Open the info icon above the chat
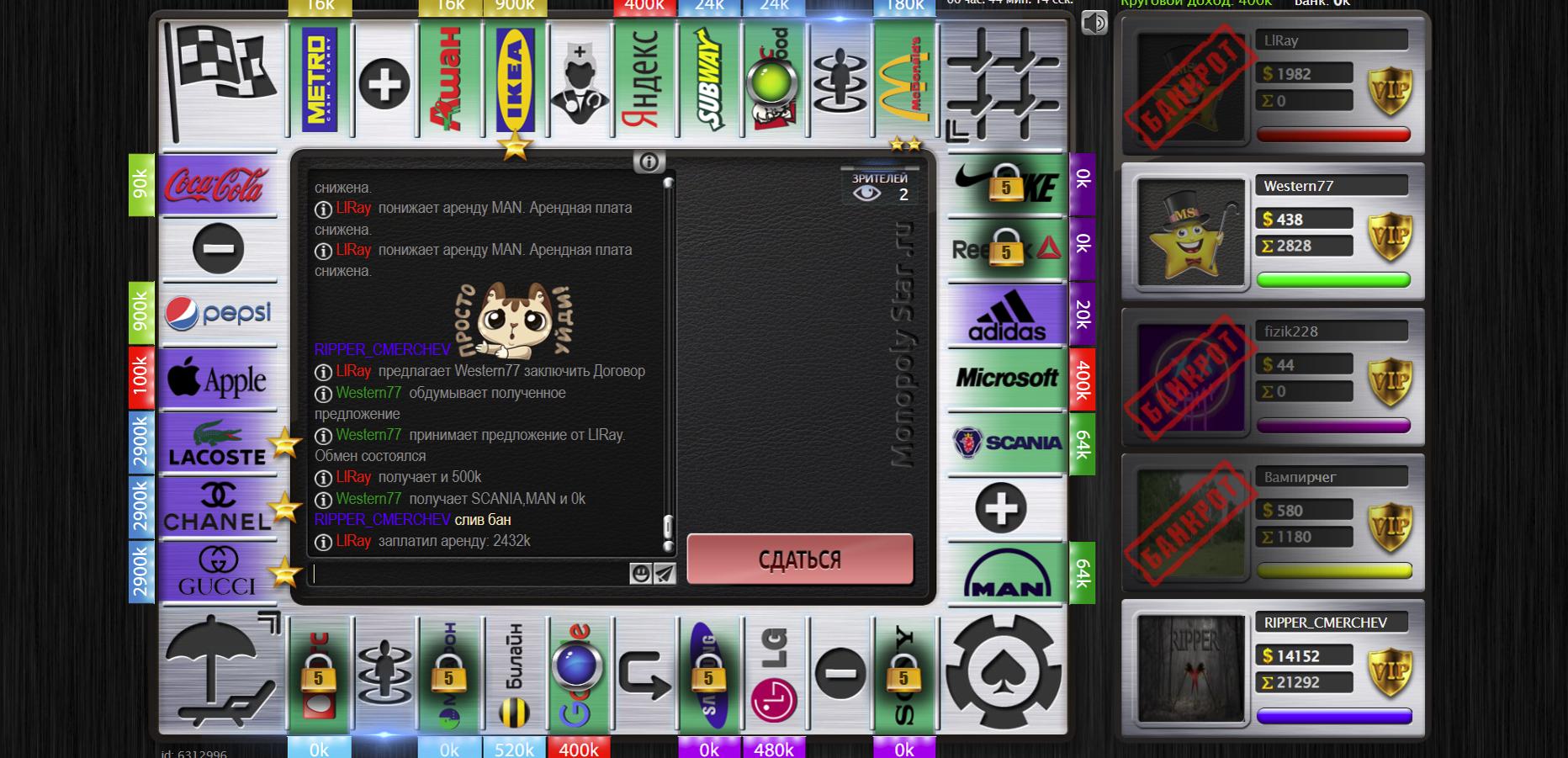The width and height of the screenshot is (1568, 758). [x=649, y=162]
